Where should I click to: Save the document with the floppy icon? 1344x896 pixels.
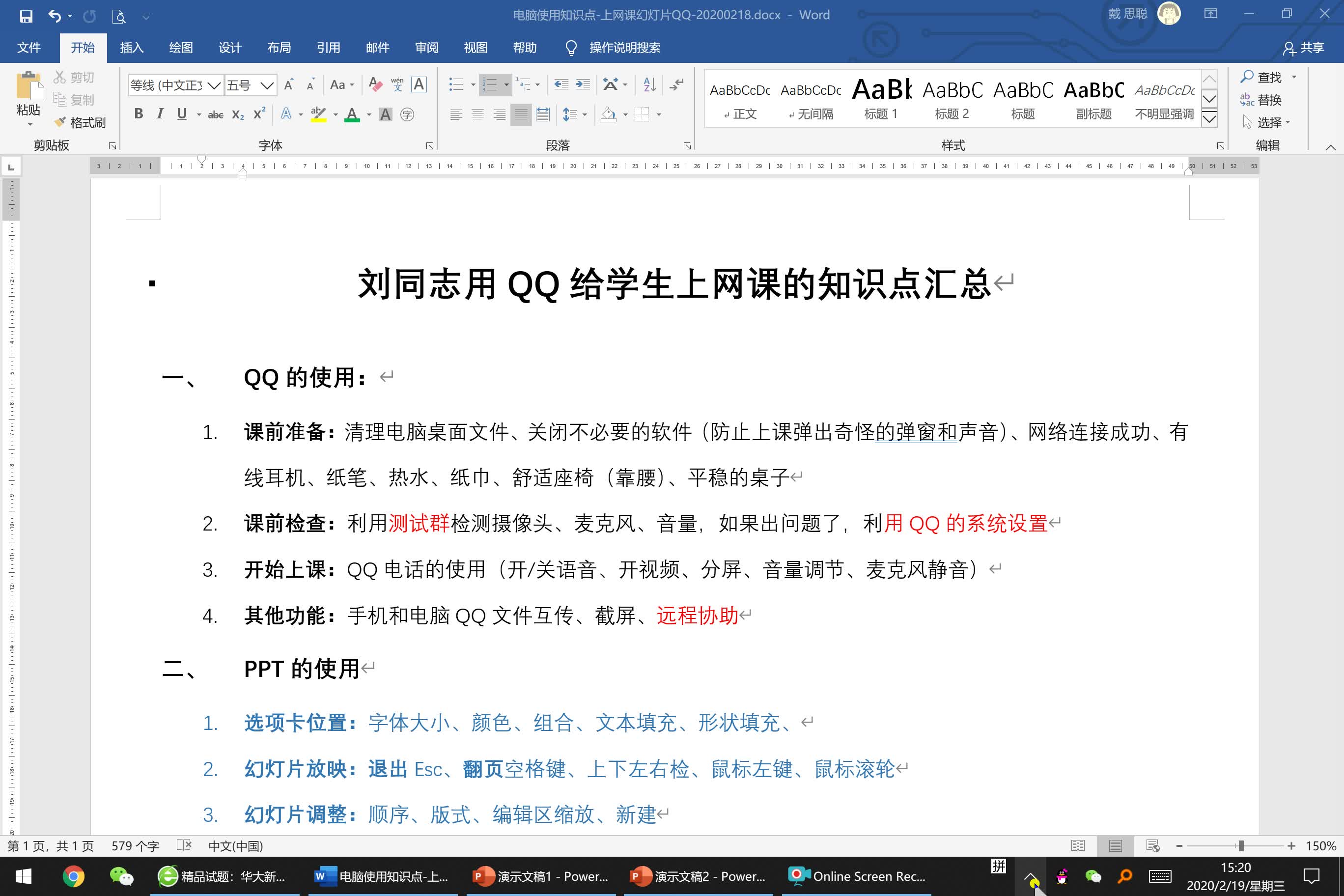coord(26,15)
